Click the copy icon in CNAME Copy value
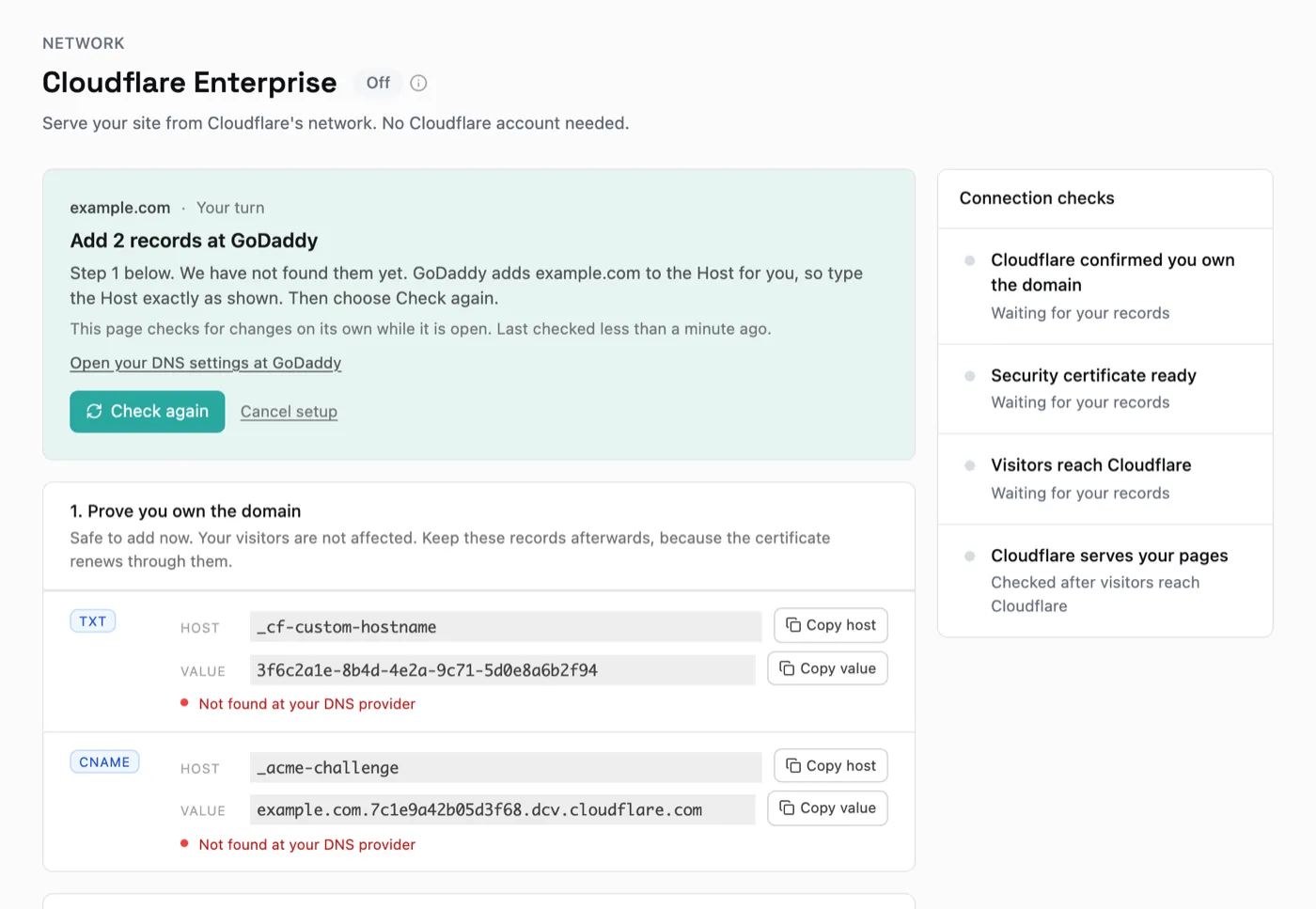This screenshot has height=909, width=1316. [x=787, y=808]
